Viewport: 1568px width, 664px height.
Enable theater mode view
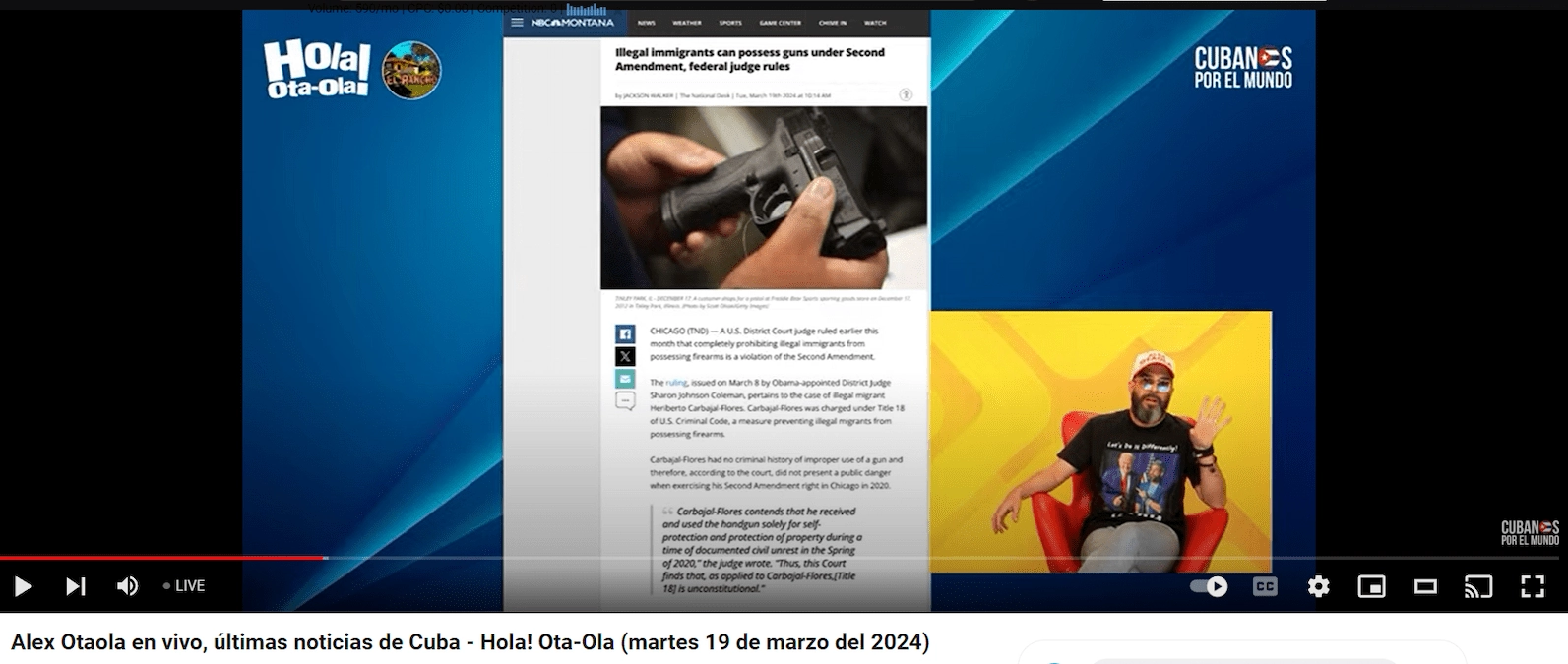pos(1425,586)
